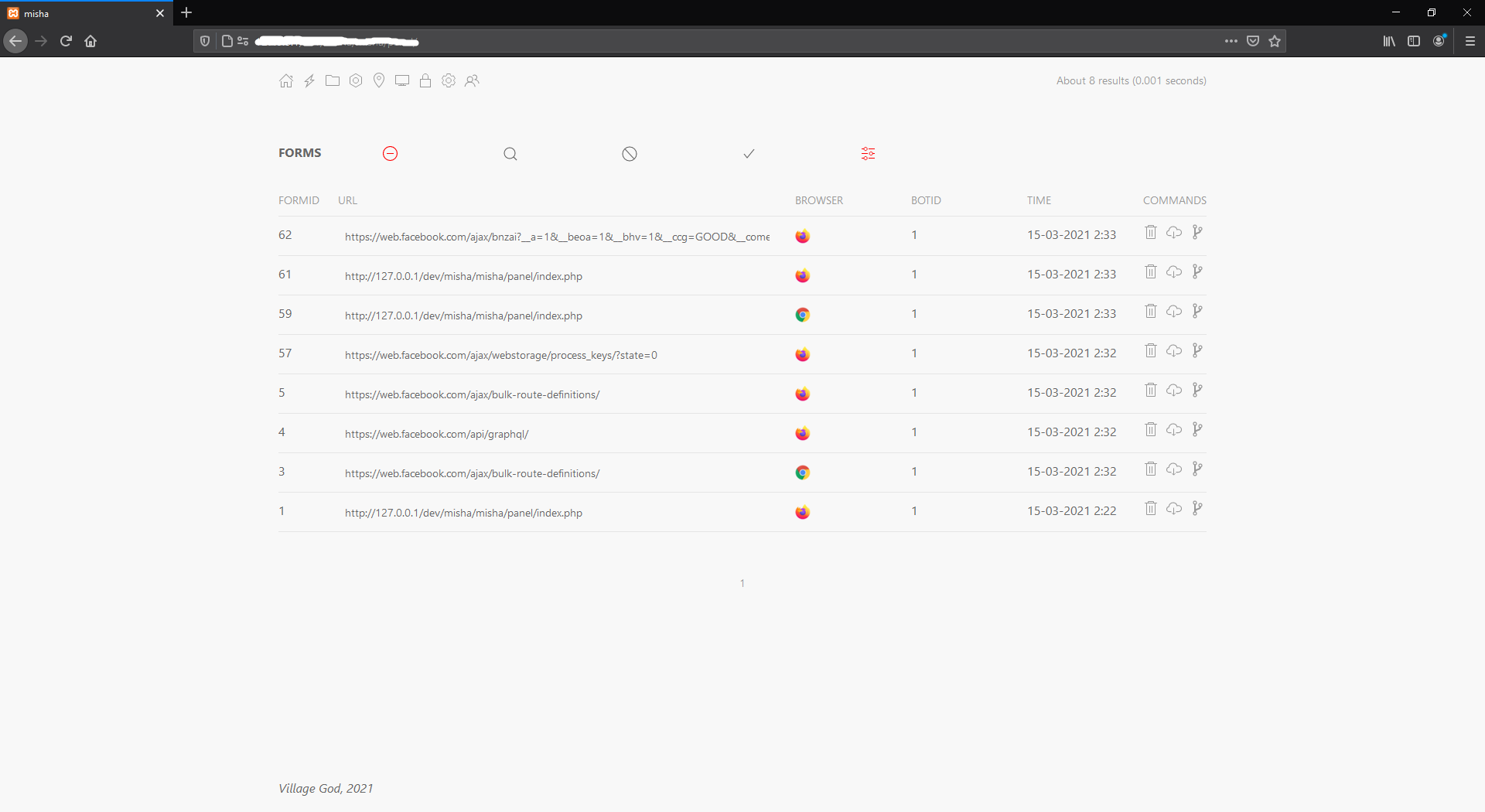Open the map pin location icon

(379, 80)
